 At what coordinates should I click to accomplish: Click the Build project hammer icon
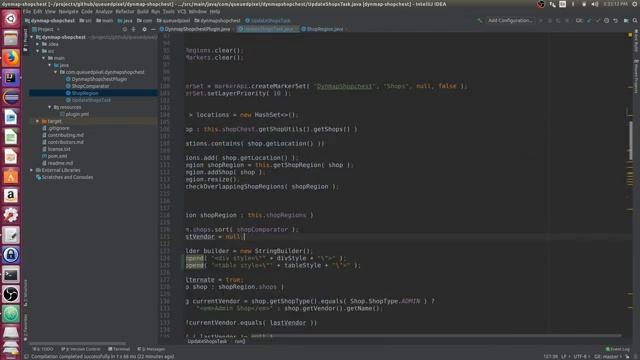pos(480,20)
